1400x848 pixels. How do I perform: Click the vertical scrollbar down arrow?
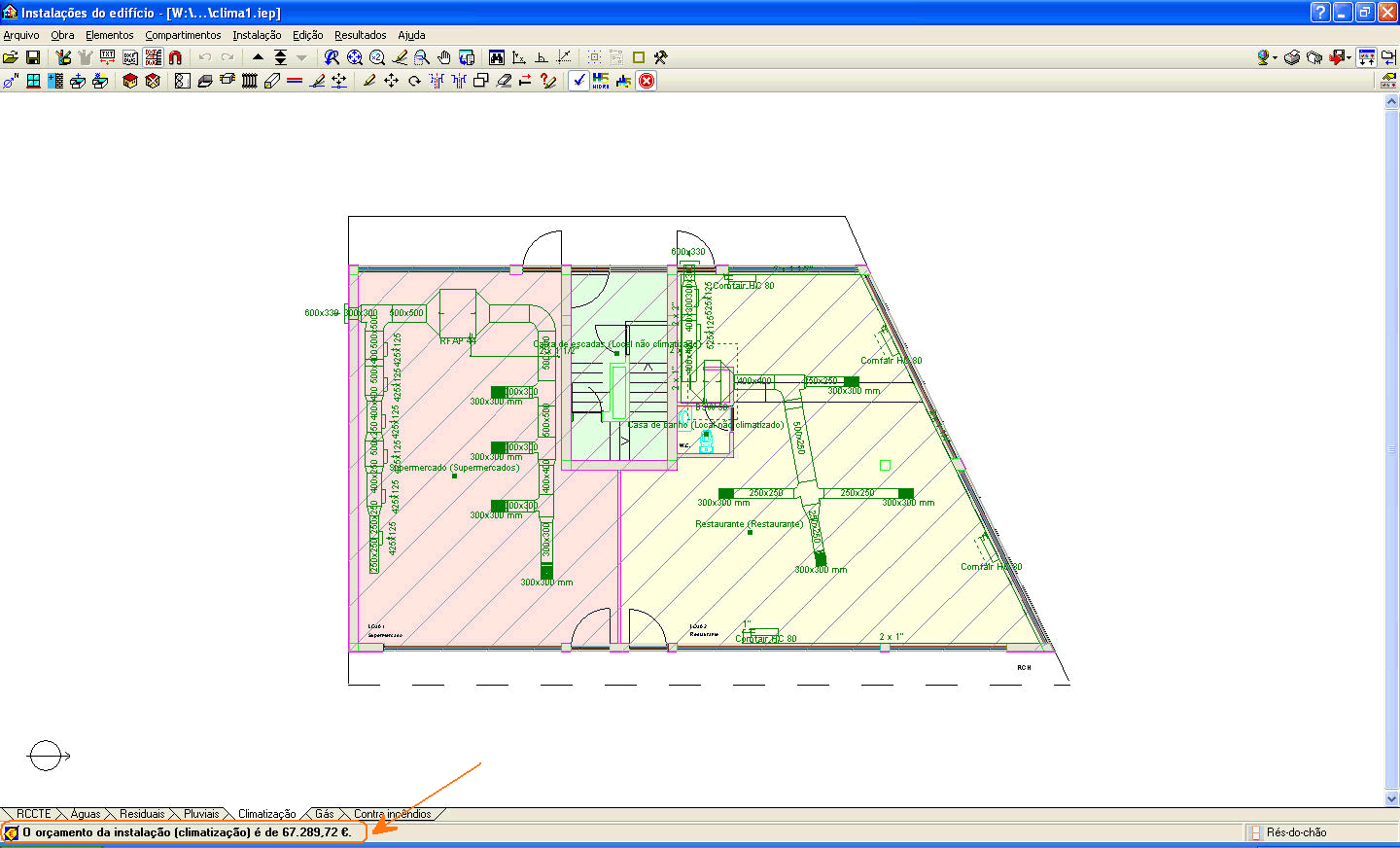[1391, 798]
